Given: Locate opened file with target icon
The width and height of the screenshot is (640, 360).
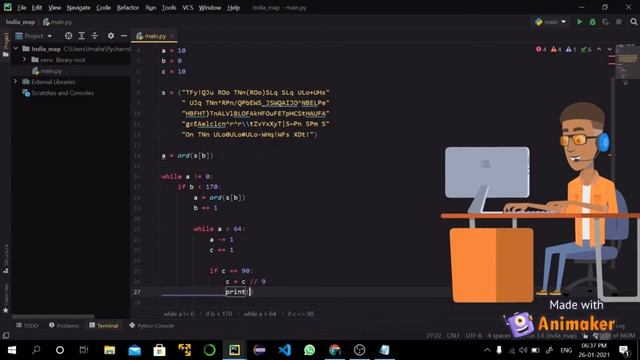Looking at the screenshot, I should pos(69,36).
